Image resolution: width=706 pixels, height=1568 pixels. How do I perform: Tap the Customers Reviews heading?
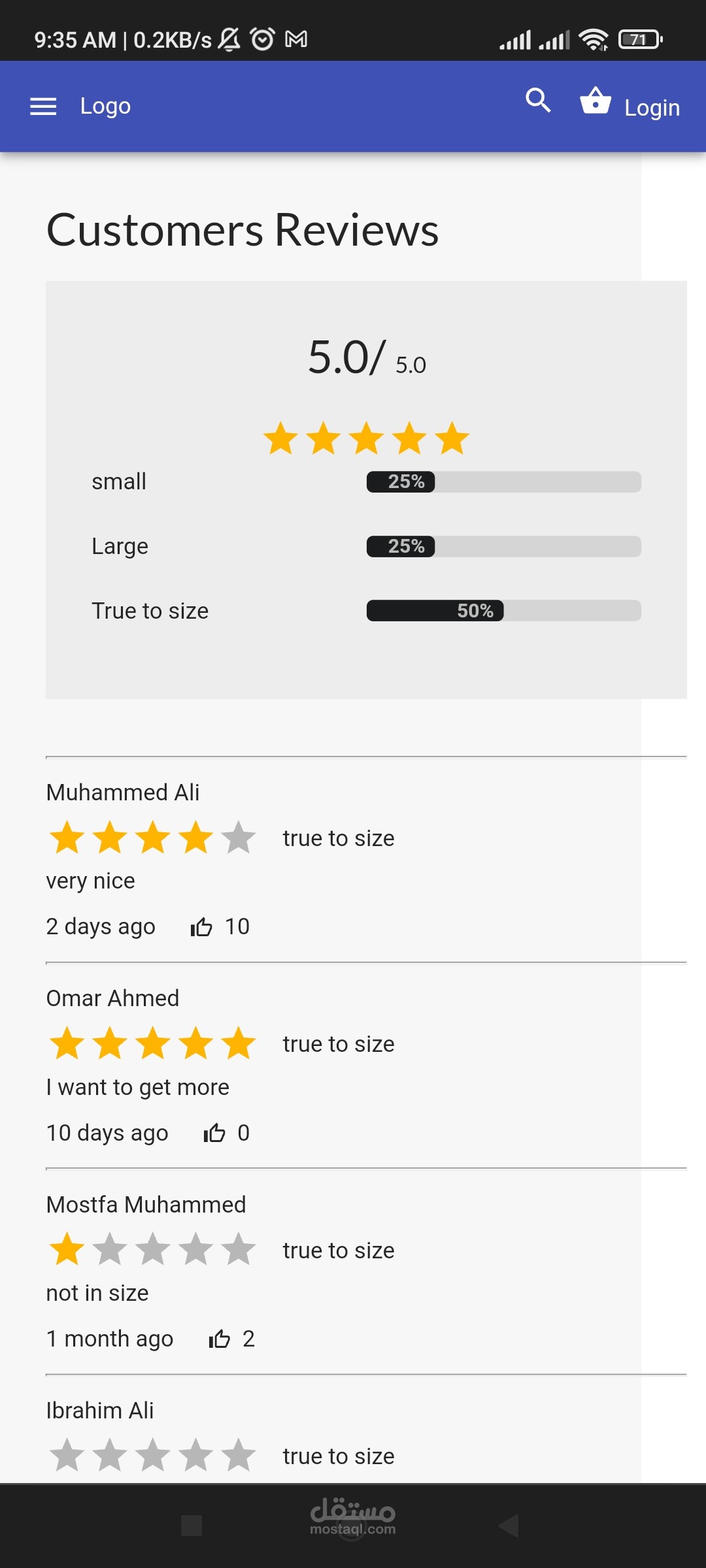click(x=243, y=230)
